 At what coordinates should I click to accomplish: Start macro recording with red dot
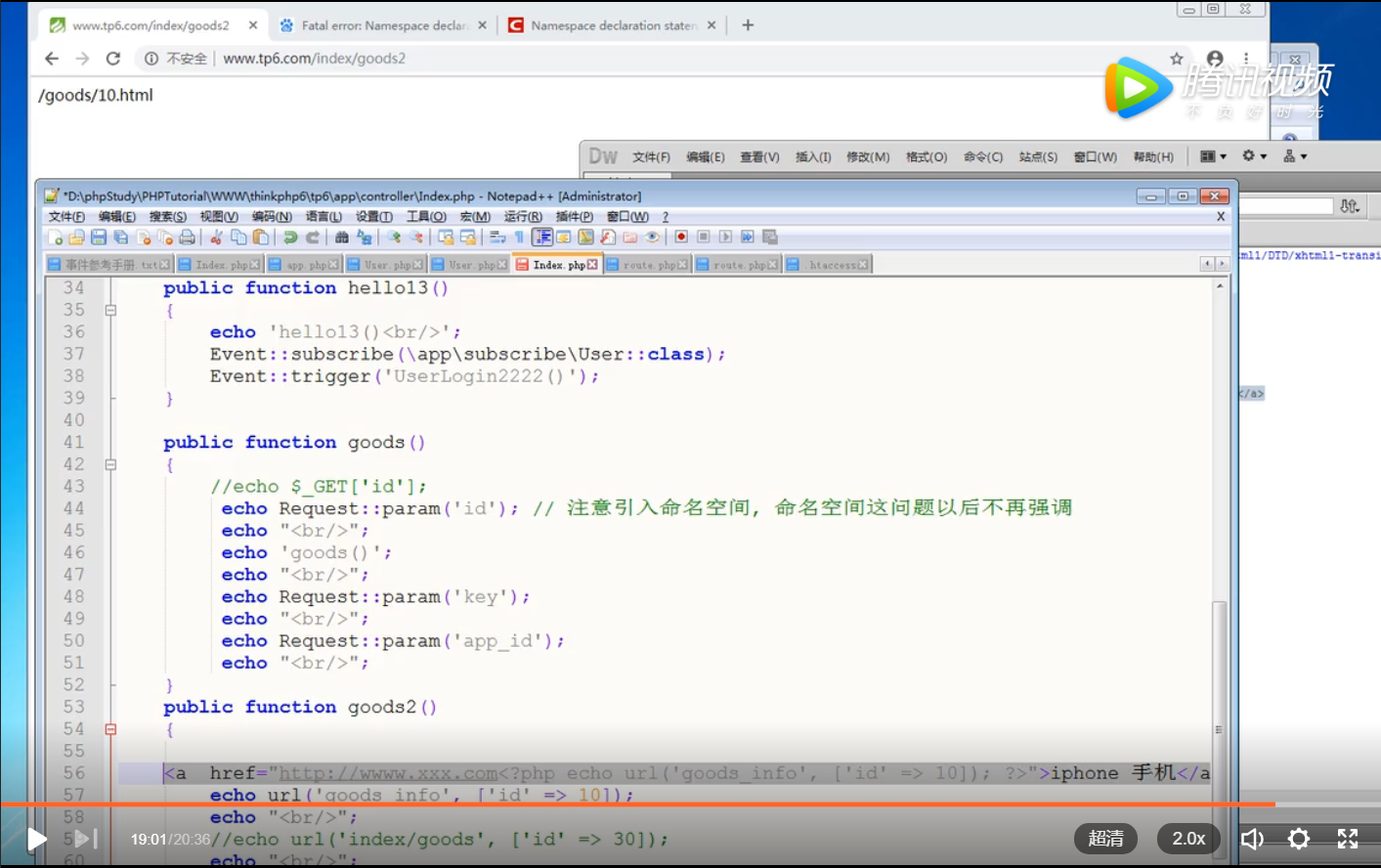681,237
